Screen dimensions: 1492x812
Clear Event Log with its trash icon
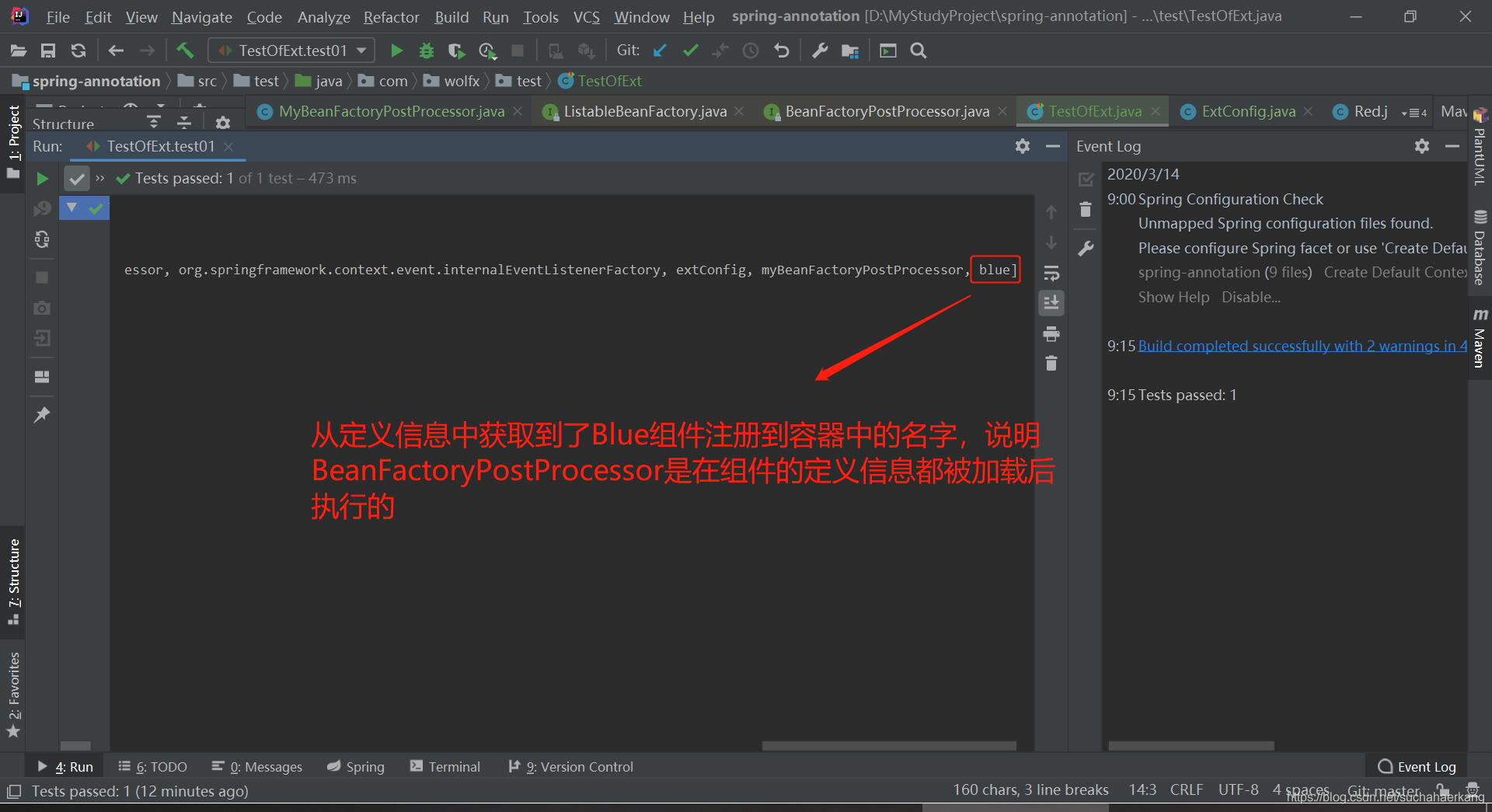1086,210
